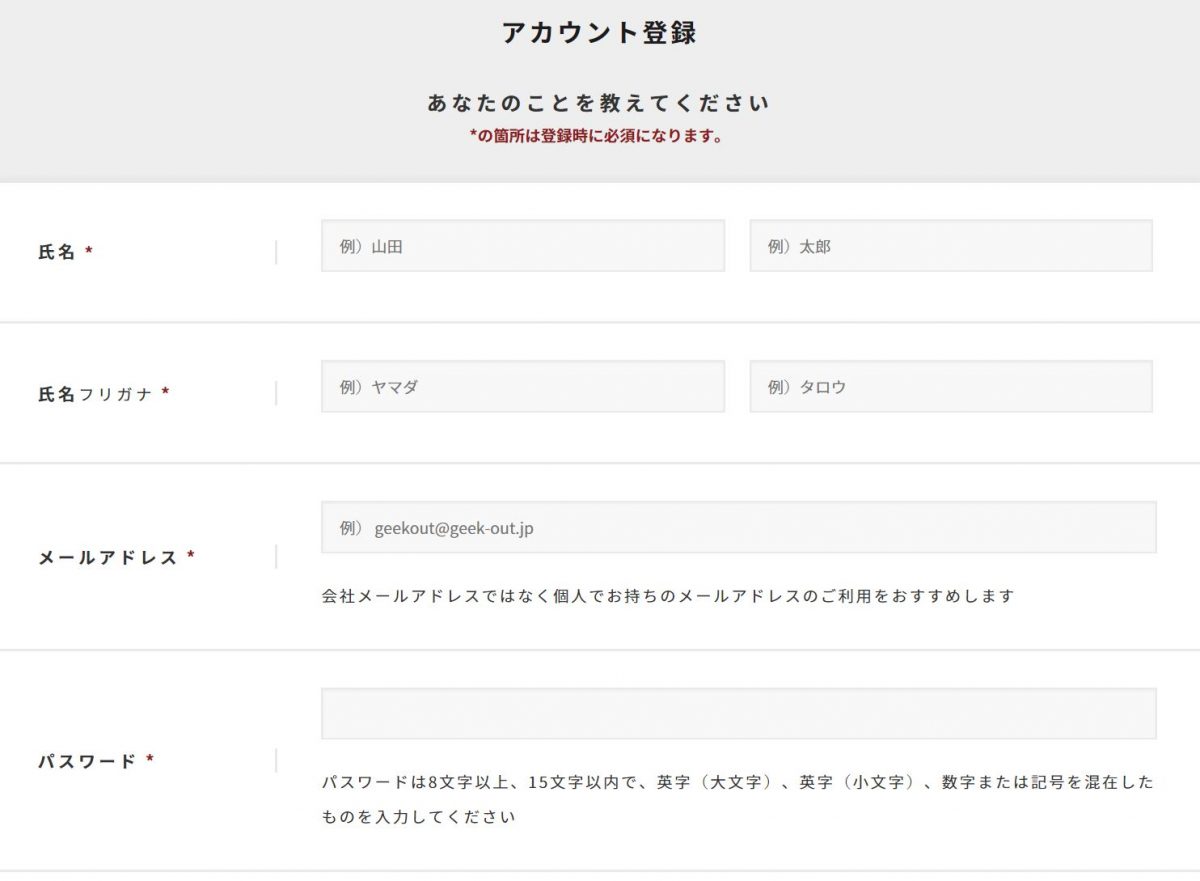Click the 氏名 field label
This screenshot has height=881, width=1200.
[x=57, y=252]
